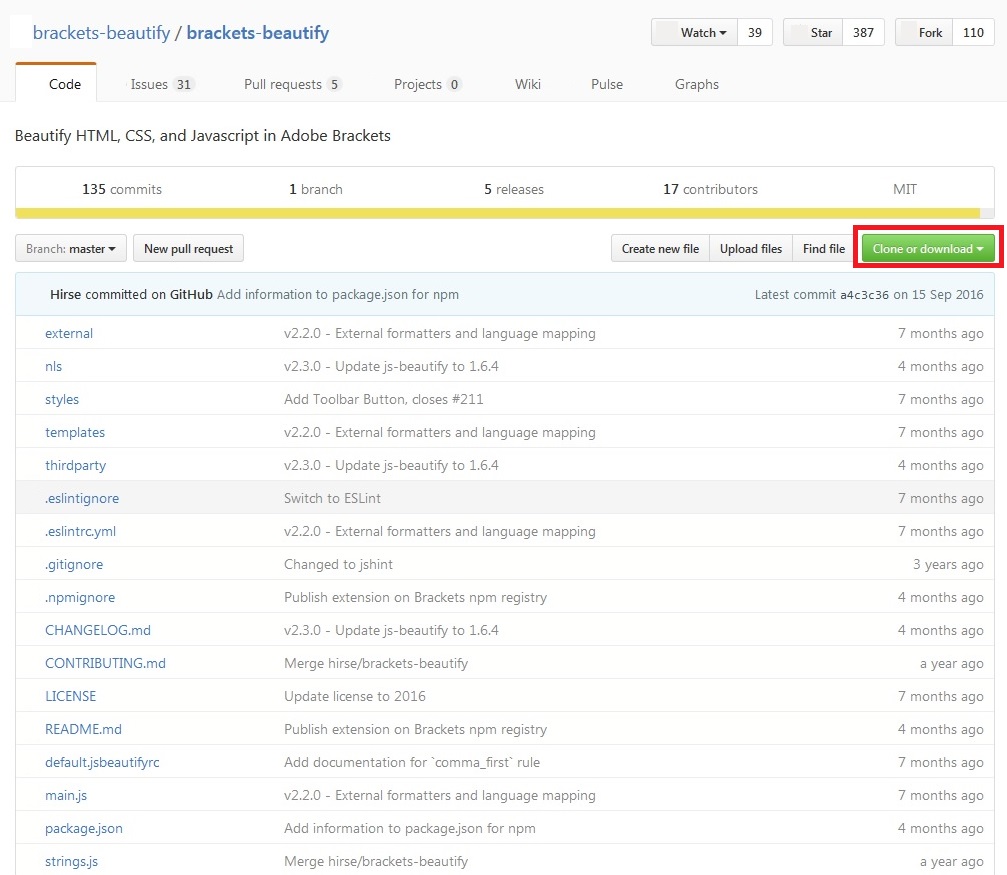1007x875 pixels.
Task: Open the Pulse tab
Action: click(x=607, y=84)
